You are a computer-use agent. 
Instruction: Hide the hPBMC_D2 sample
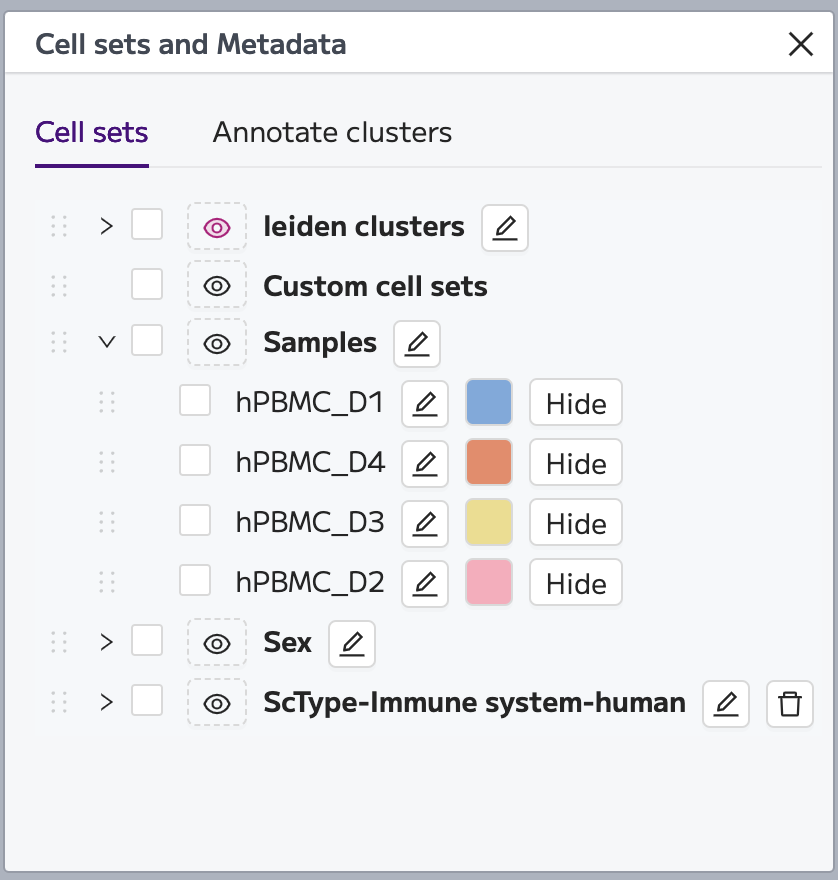tap(576, 583)
